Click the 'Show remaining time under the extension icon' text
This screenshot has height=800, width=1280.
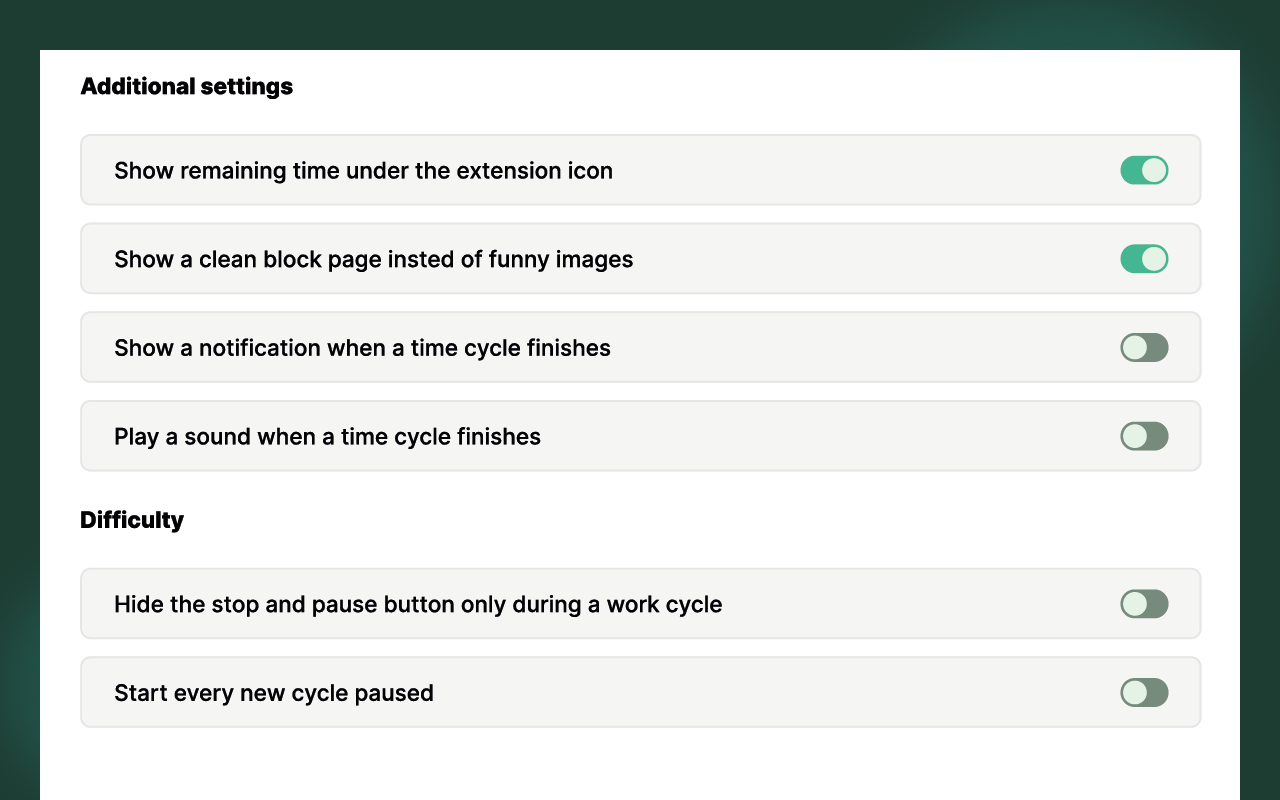click(x=363, y=171)
